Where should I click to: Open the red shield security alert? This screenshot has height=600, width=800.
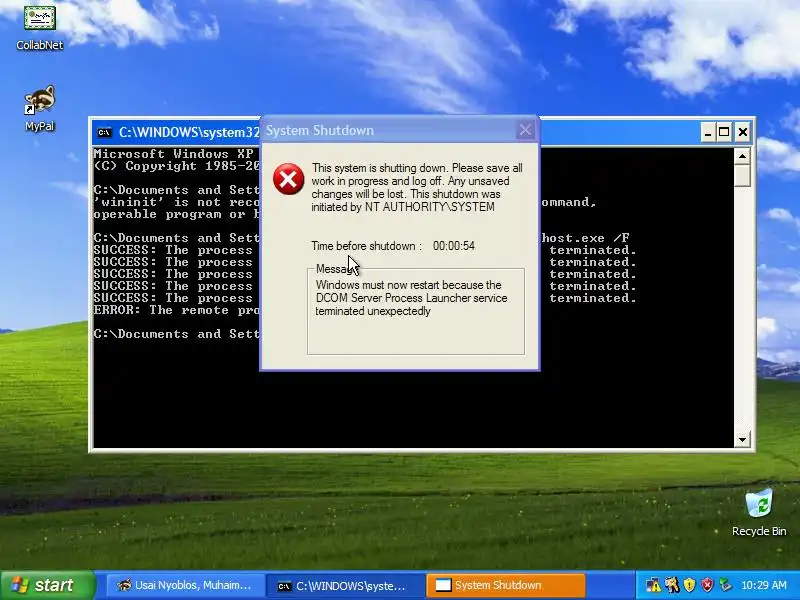pos(707,585)
